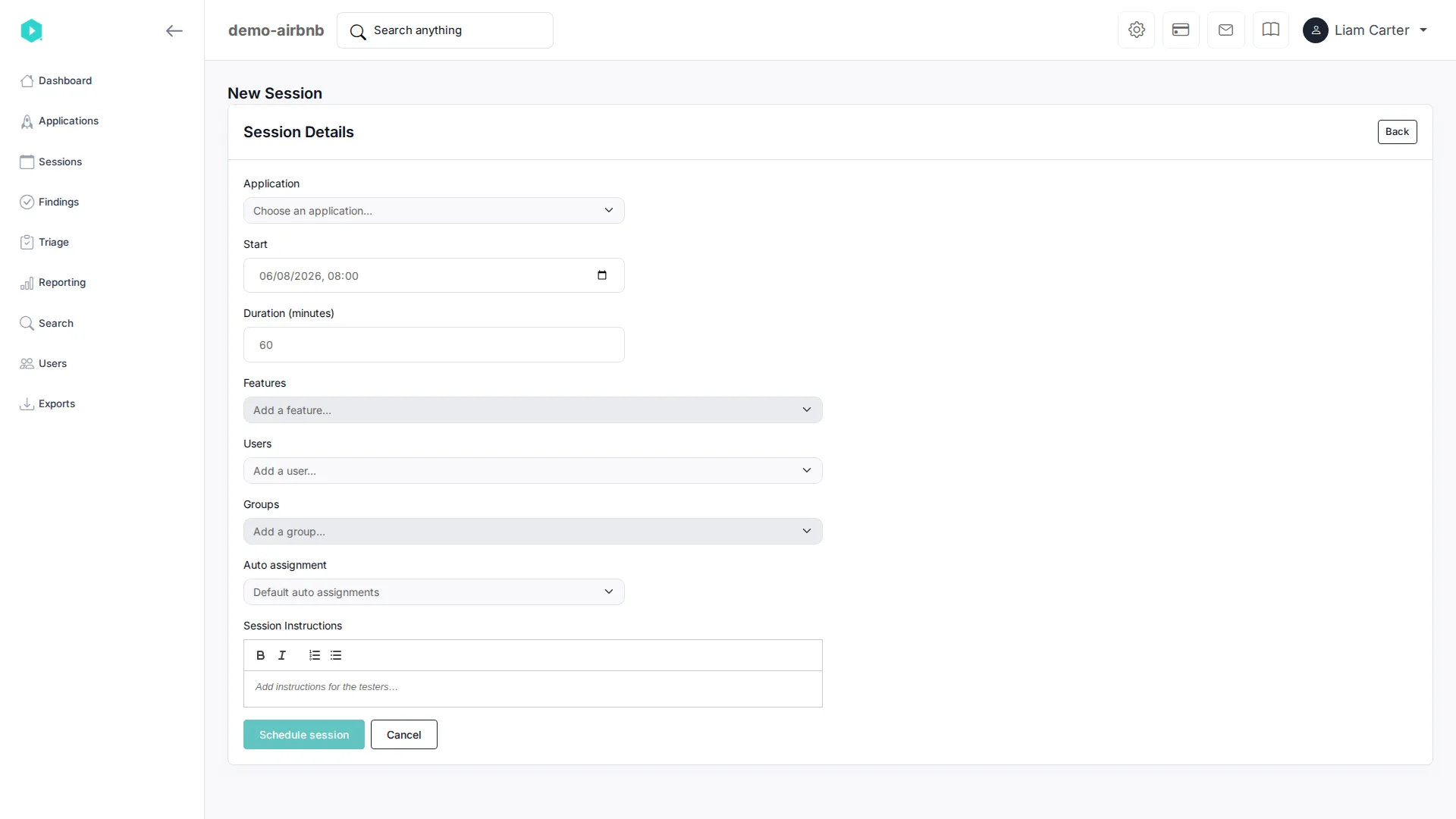Image resolution: width=1456 pixels, height=819 pixels.
Task: Open Default auto assignments dropdown
Action: coord(434,592)
